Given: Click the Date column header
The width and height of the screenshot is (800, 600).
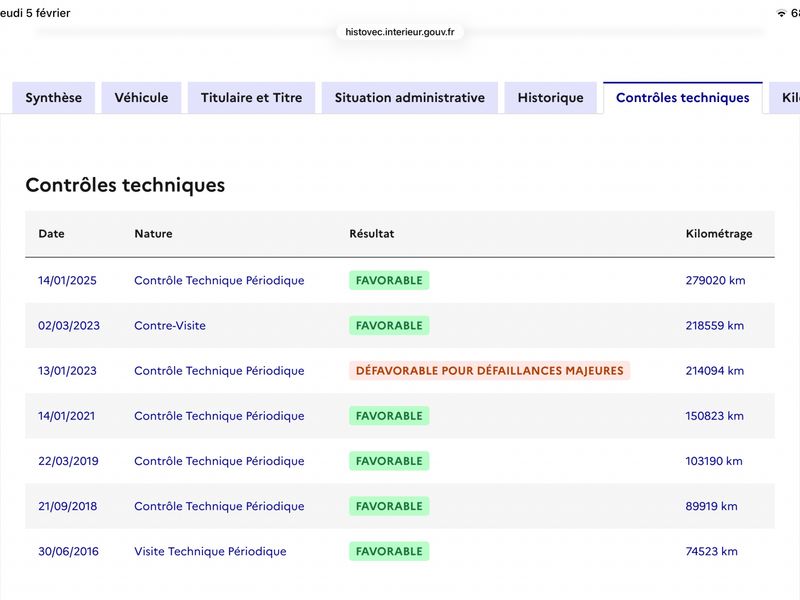Looking at the screenshot, I should (x=51, y=234).
